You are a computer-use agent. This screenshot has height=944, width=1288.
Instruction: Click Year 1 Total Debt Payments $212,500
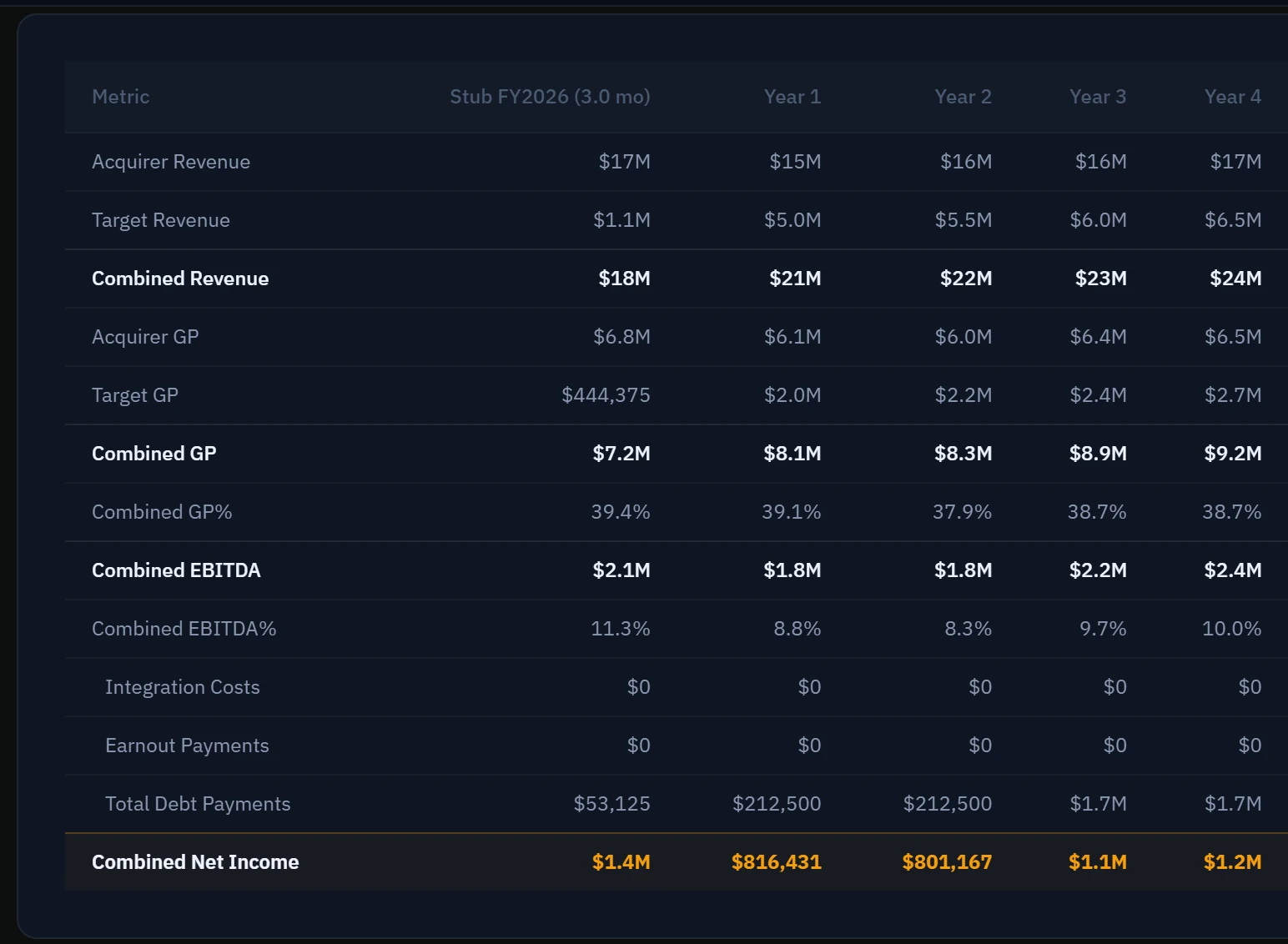point(777,804)
